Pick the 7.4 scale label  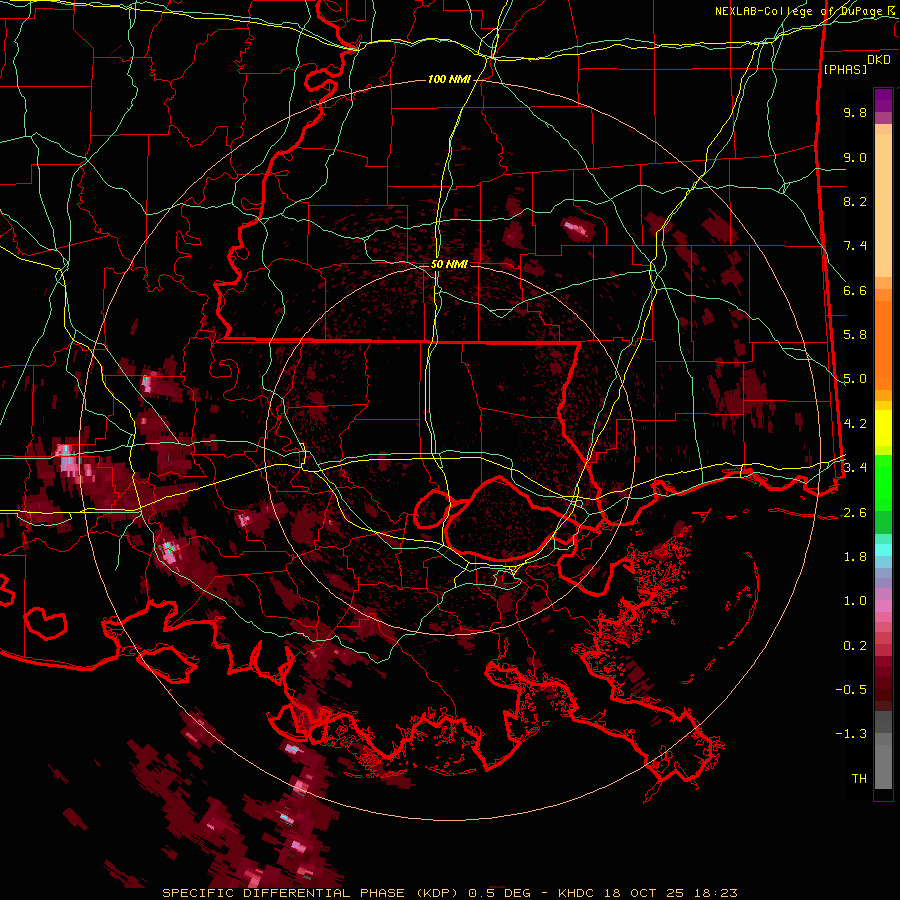pyautogui.click(x=855, y=246)
